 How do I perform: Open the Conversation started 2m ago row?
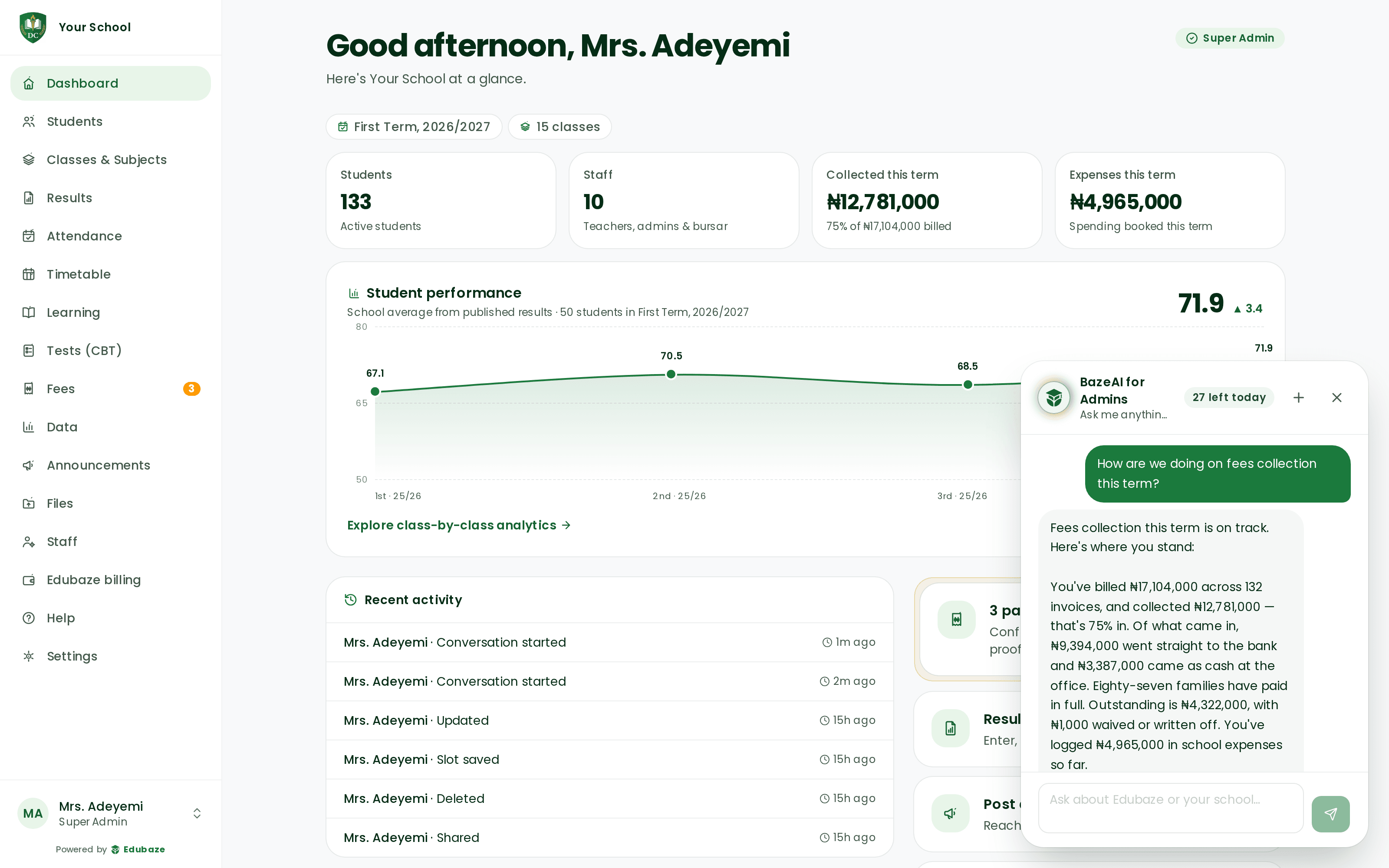(609, 681)
